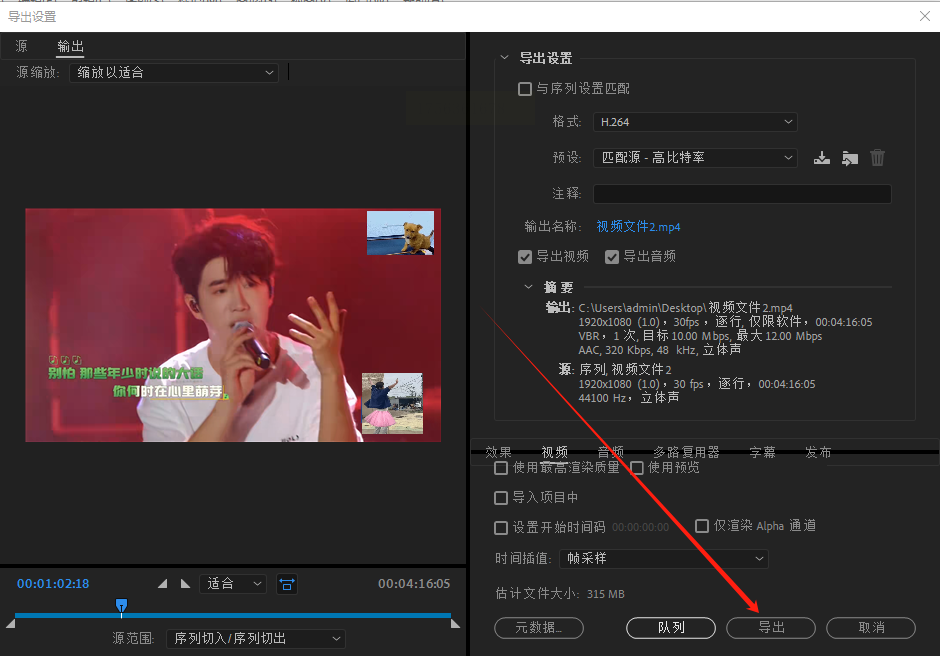This screenshot has height=656, width=940.
Task: Open the preset dropdown
Action: (x=695, y=158)
